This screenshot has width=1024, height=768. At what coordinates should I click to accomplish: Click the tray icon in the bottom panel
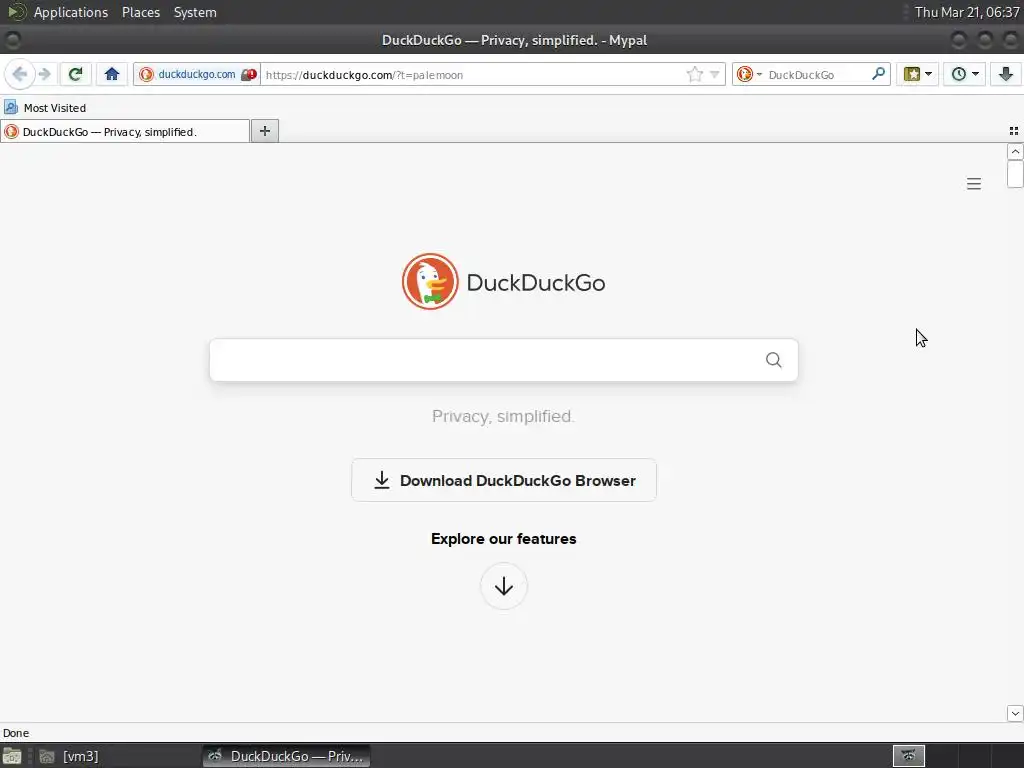pos(908,756)
